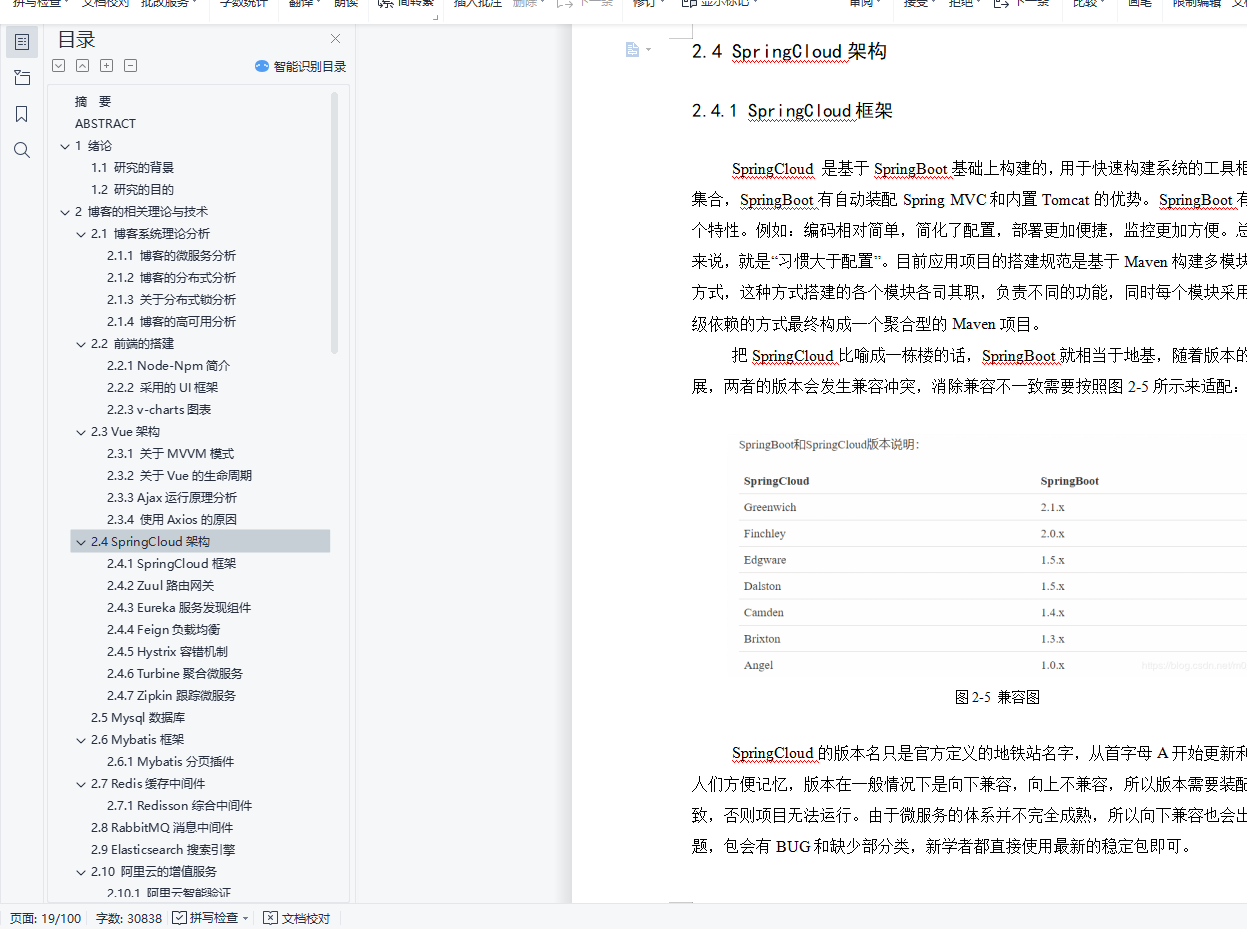Screen dimensions: 1247x929
Task: Go to 2.1.3 关于分布式锁分析
Action: pyautogui.click(x=171, y=300)
